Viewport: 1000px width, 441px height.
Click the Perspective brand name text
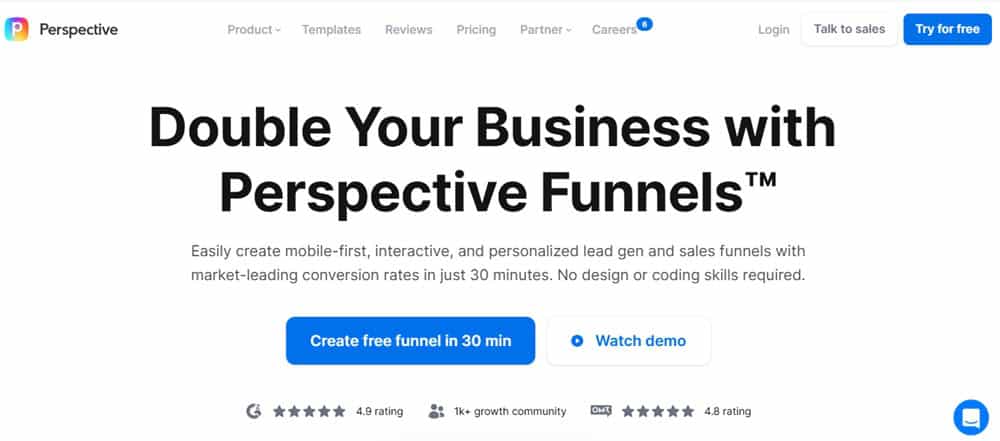click(x=78, y=29)
